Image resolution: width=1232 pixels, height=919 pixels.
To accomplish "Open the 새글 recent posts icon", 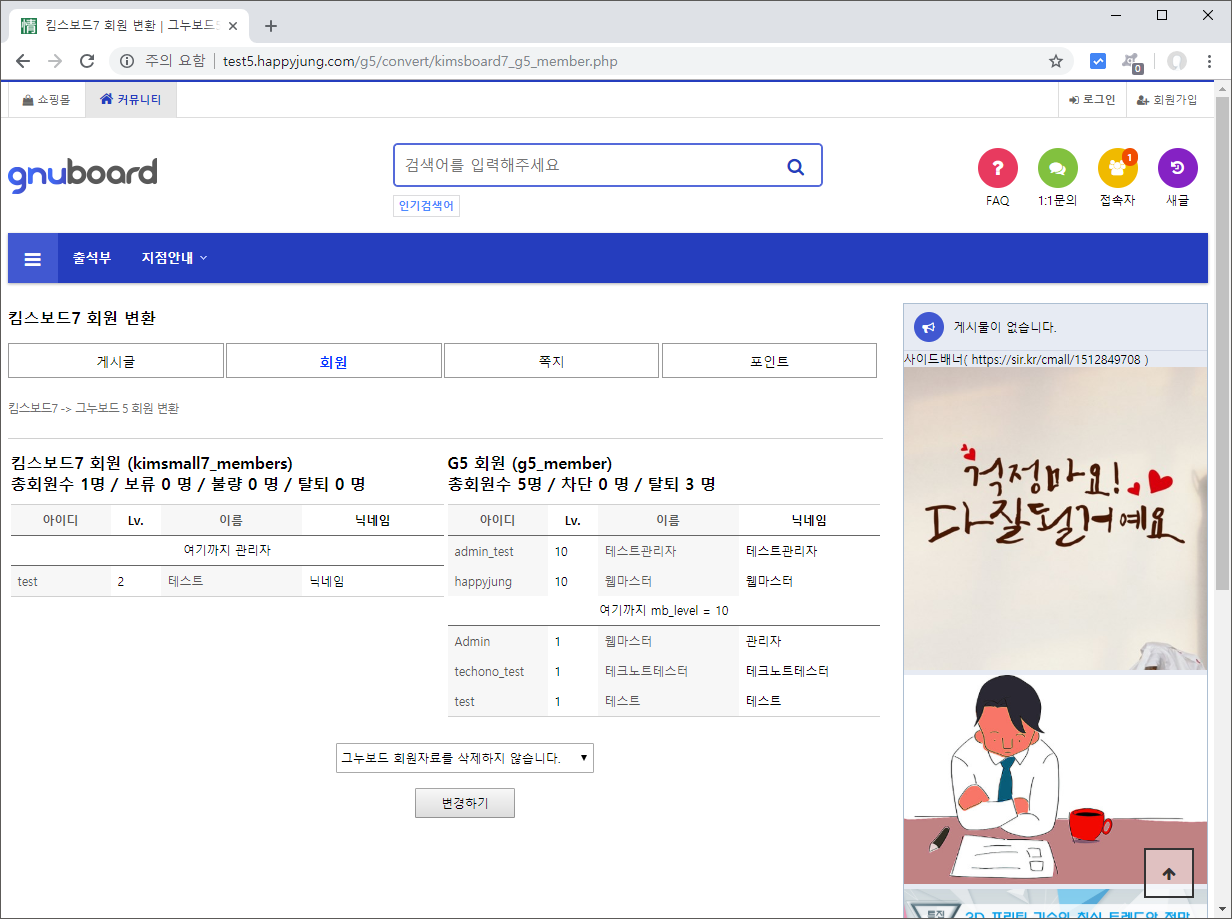I will (x=1177, y=168).
